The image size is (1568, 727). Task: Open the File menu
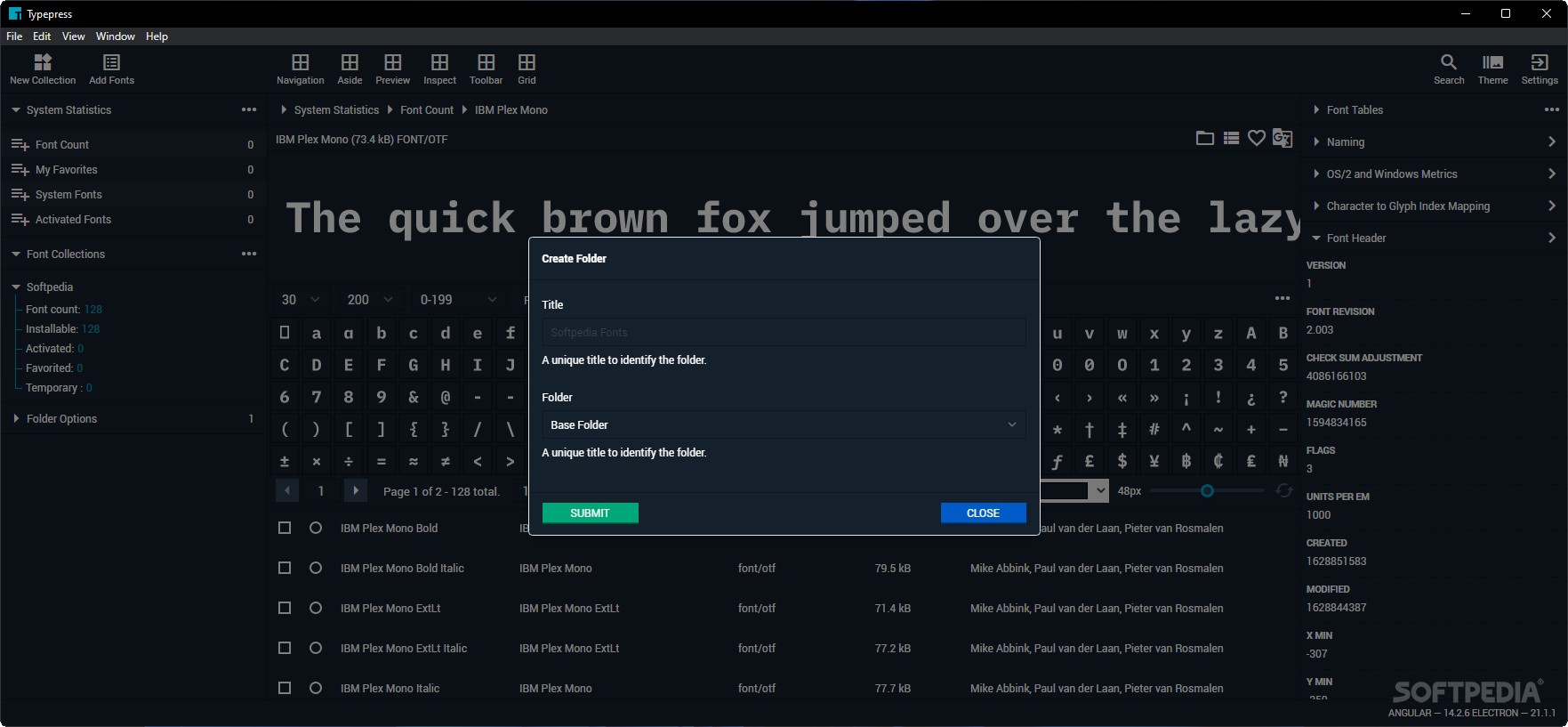14,36
